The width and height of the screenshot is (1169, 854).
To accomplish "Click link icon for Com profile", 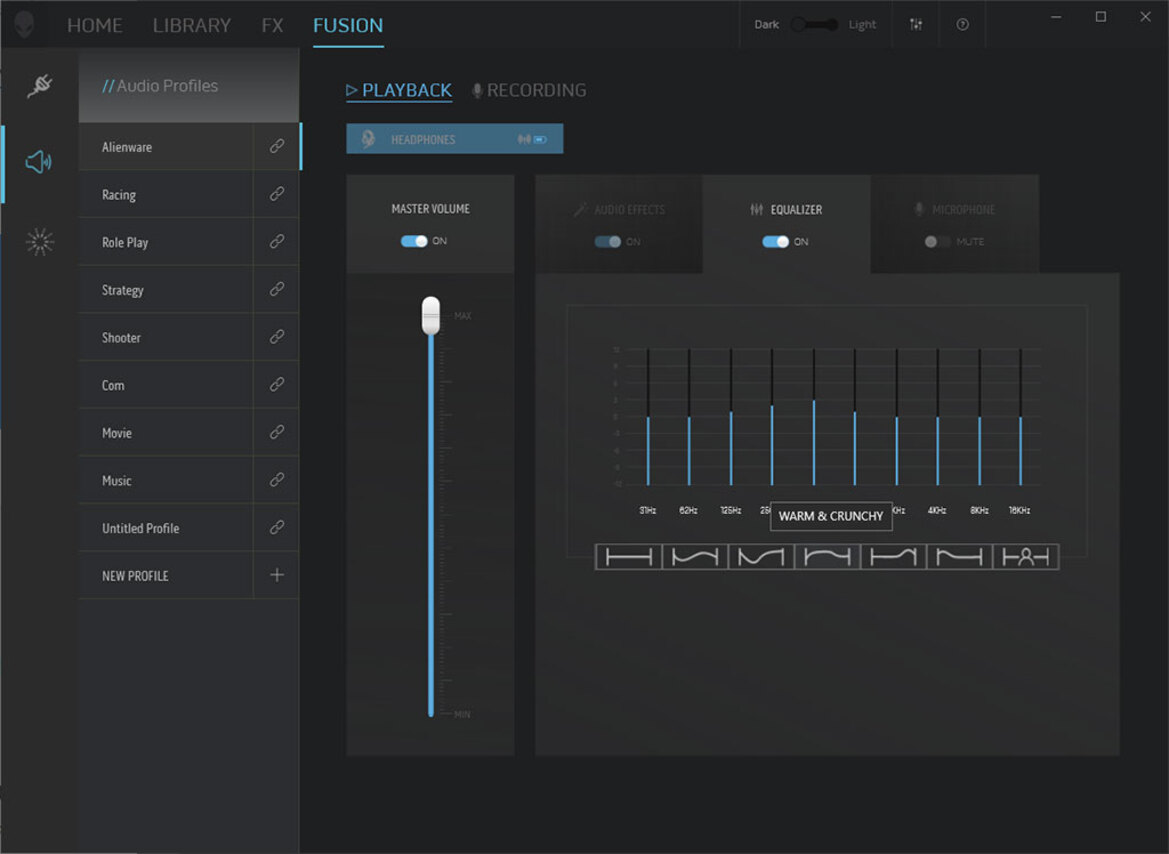I will point(277,385).
